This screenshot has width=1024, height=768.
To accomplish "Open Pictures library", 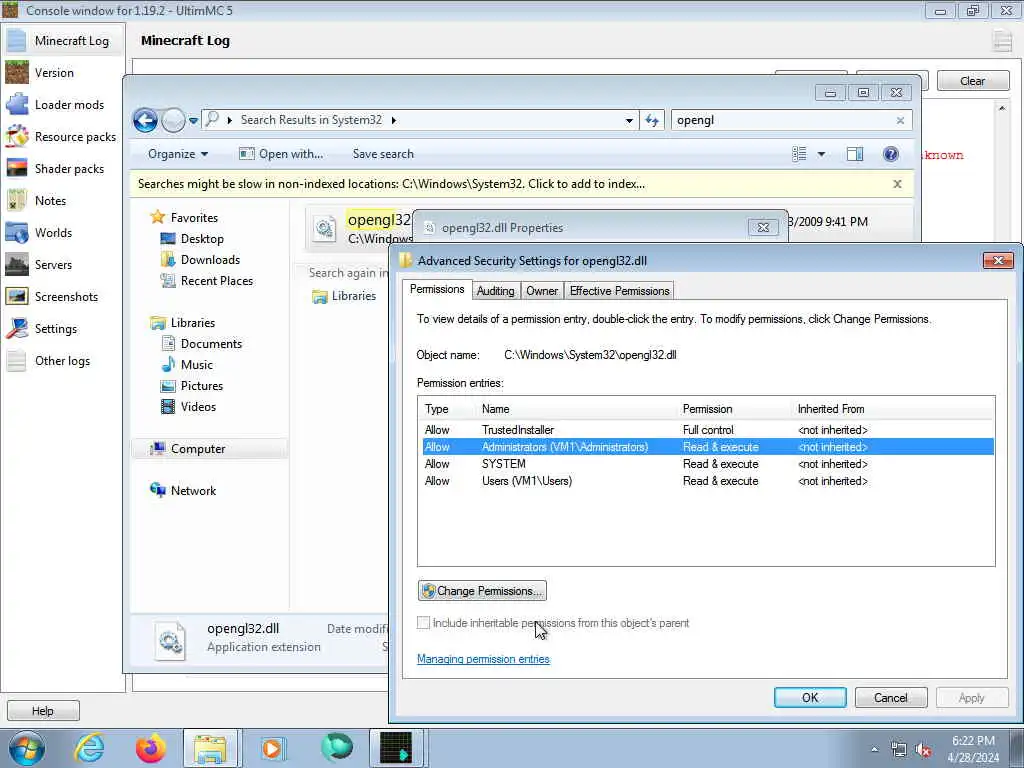I will [x=201, y=385].
